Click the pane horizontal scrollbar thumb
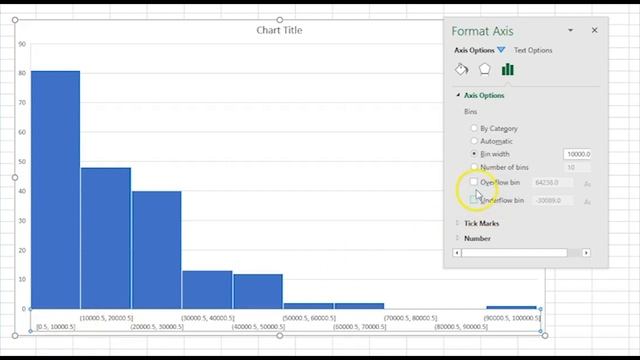Image resolution: width=640 pixels, height=360 pixels. (514, 253)
